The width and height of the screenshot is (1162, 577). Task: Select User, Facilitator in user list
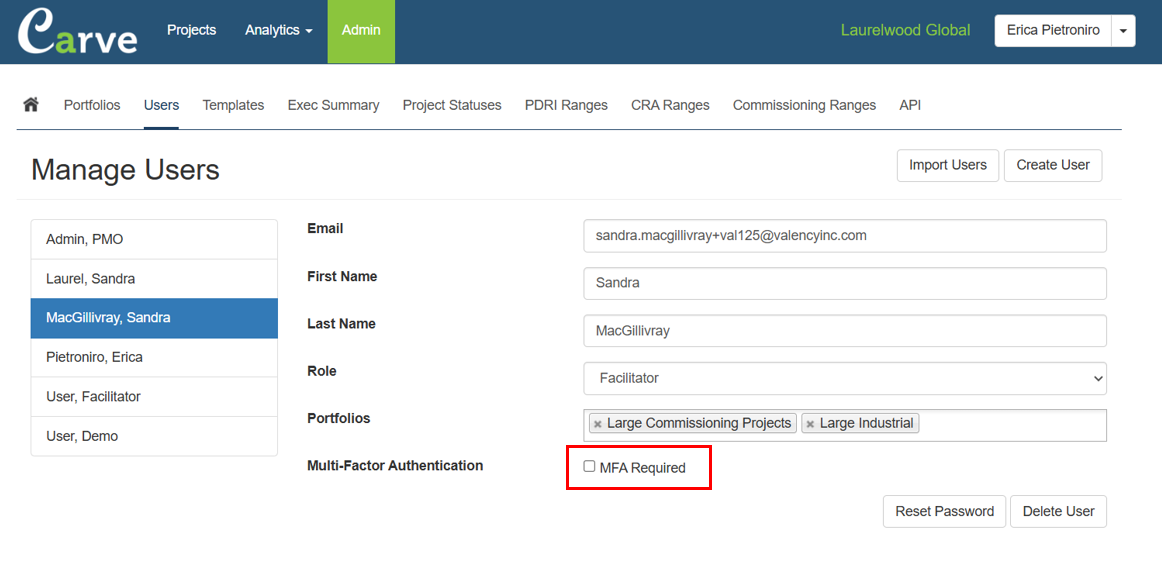pos(154,397)
